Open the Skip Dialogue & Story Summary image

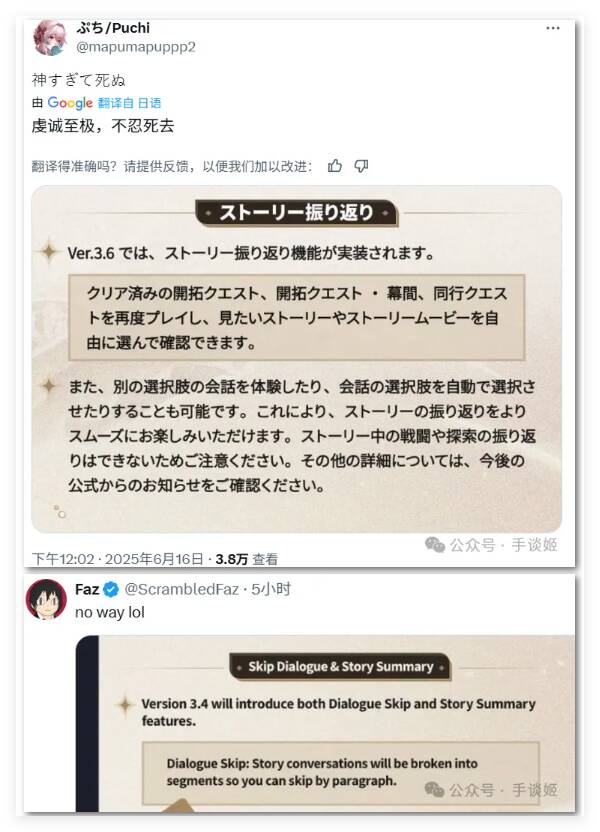point(325,723)
